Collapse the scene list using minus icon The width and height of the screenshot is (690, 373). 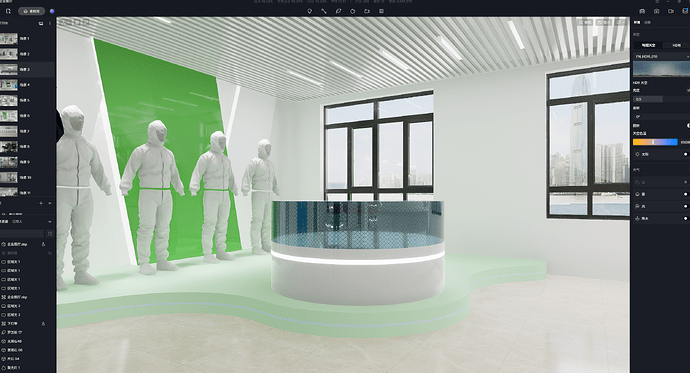click(x=50, y=203)
